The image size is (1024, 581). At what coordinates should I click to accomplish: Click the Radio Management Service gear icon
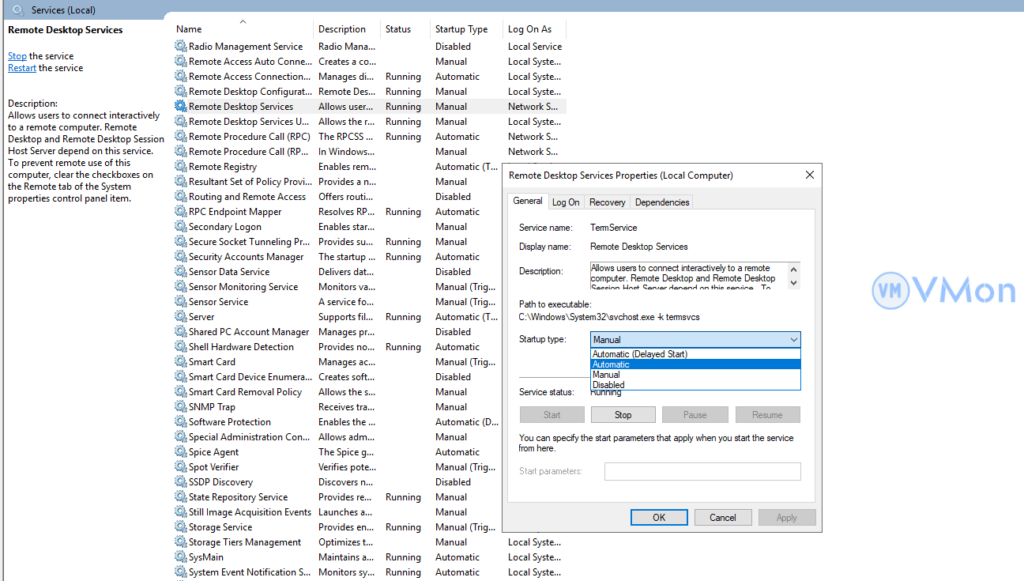coord(181,47)
